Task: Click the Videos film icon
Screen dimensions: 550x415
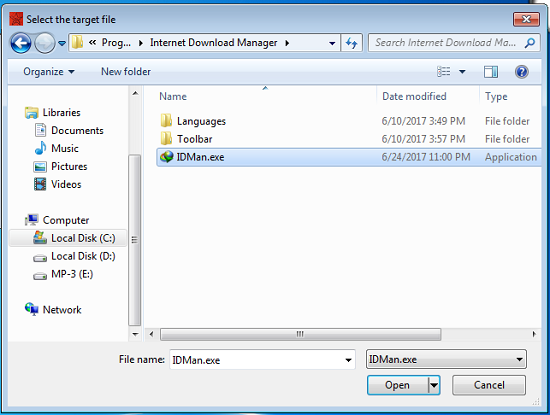Action: click(40, 184)
